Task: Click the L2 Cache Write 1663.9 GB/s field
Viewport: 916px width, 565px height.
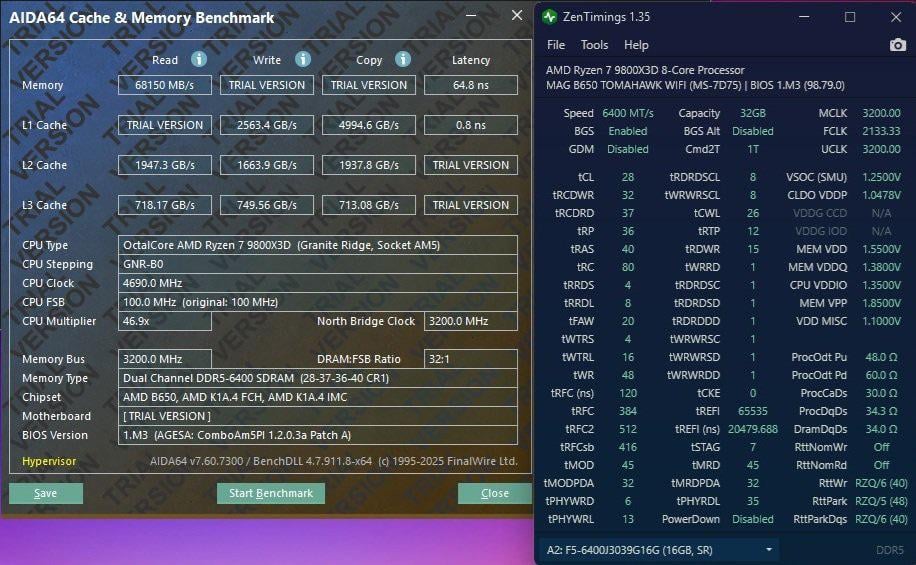Action: [x=267, y=165]
